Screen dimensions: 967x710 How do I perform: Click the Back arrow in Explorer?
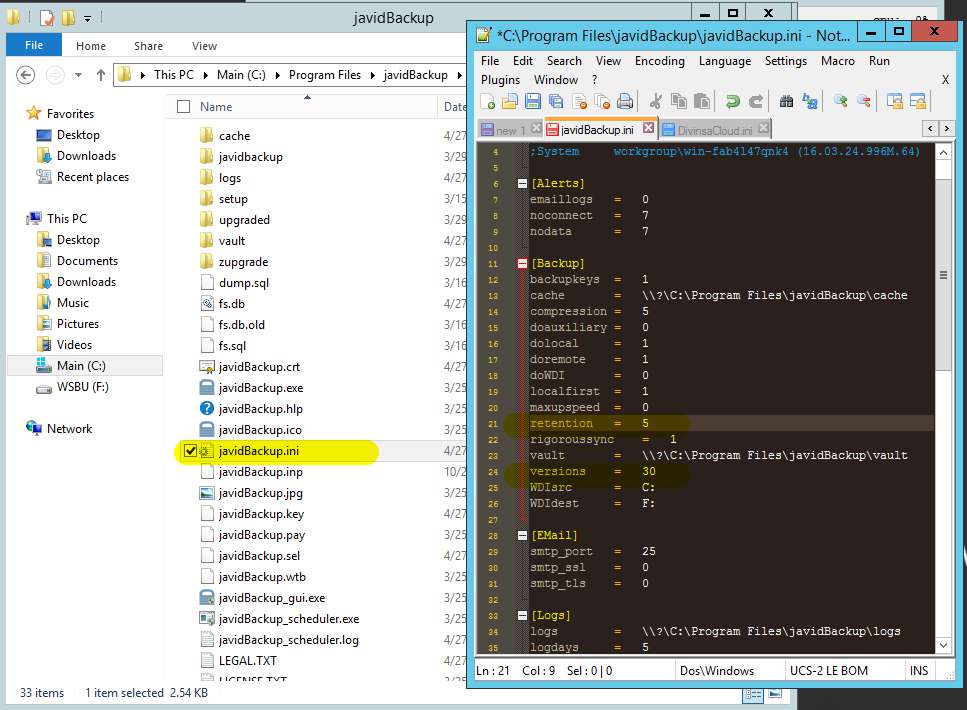[x=25, y=75]
